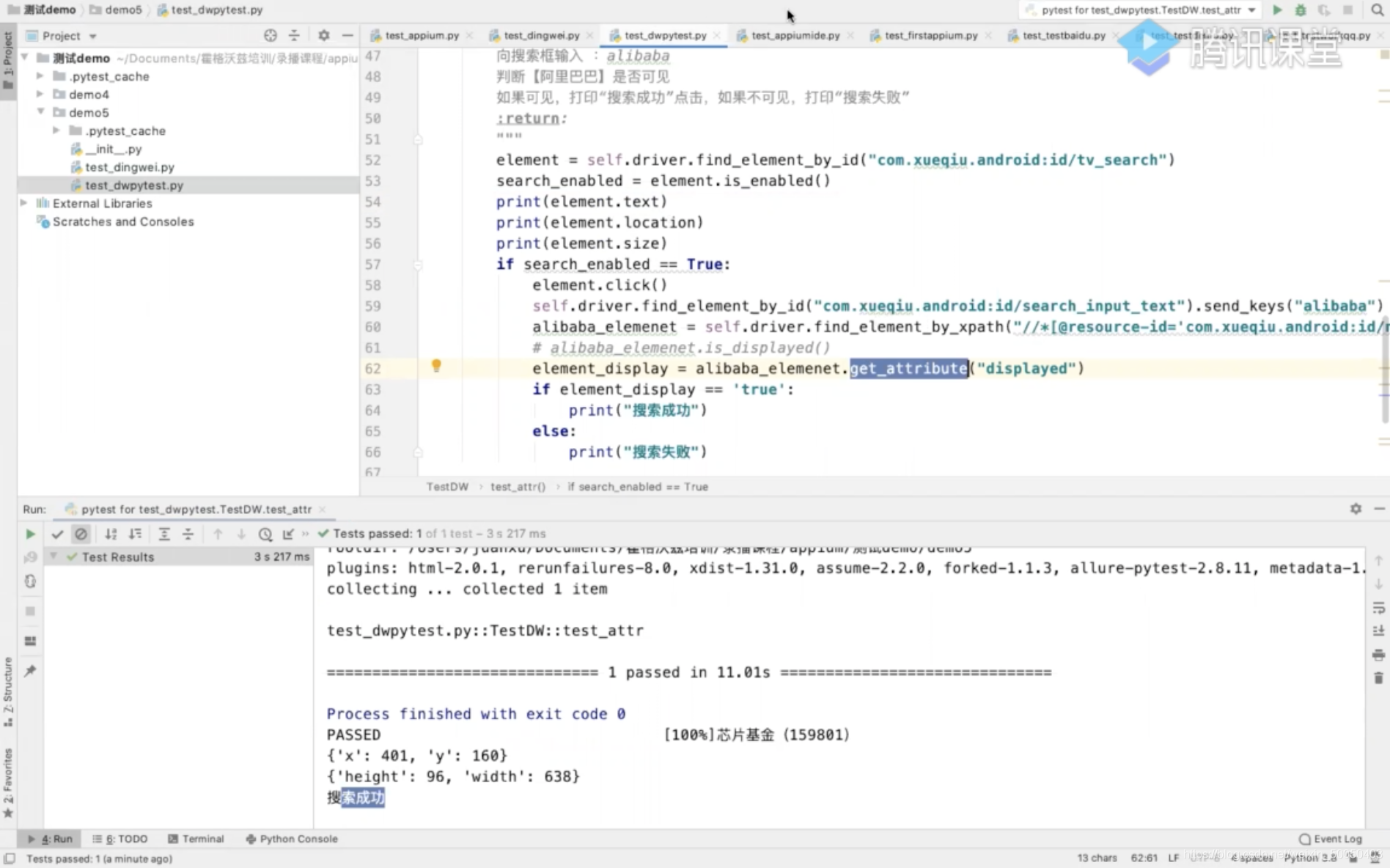1390x868 pixels.
Task: Print console output icon
Action: click(x=1378, y=655)
